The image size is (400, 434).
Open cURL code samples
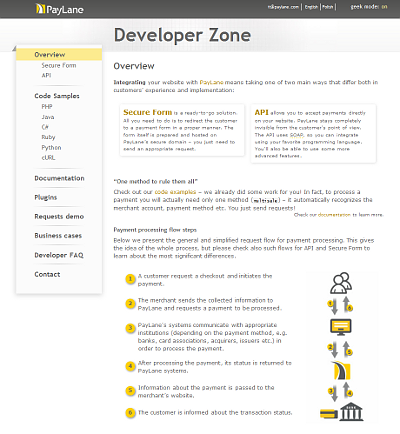(x=48, y=158)
